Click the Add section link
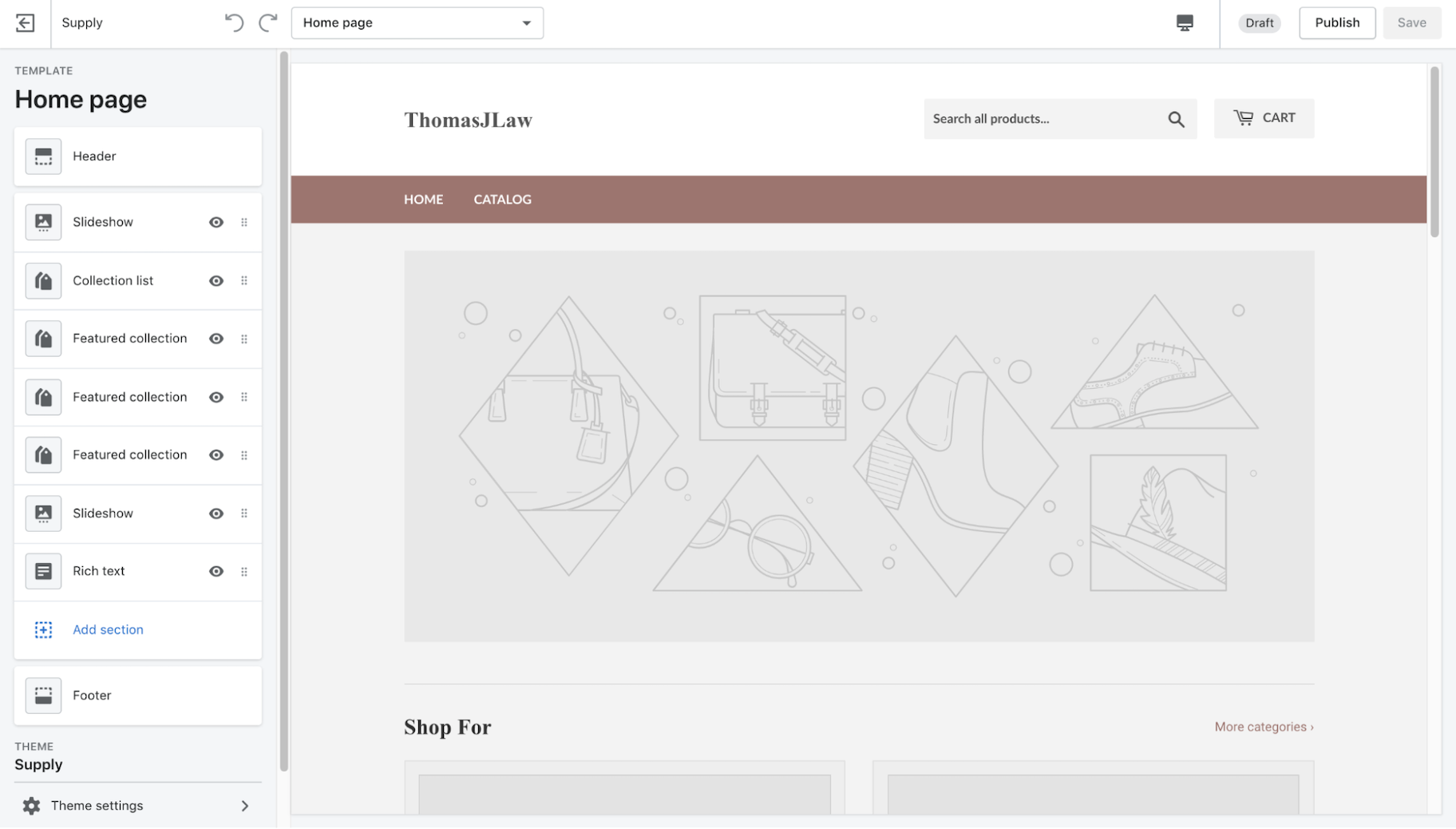1456x829 pixels. pos(108,629)
